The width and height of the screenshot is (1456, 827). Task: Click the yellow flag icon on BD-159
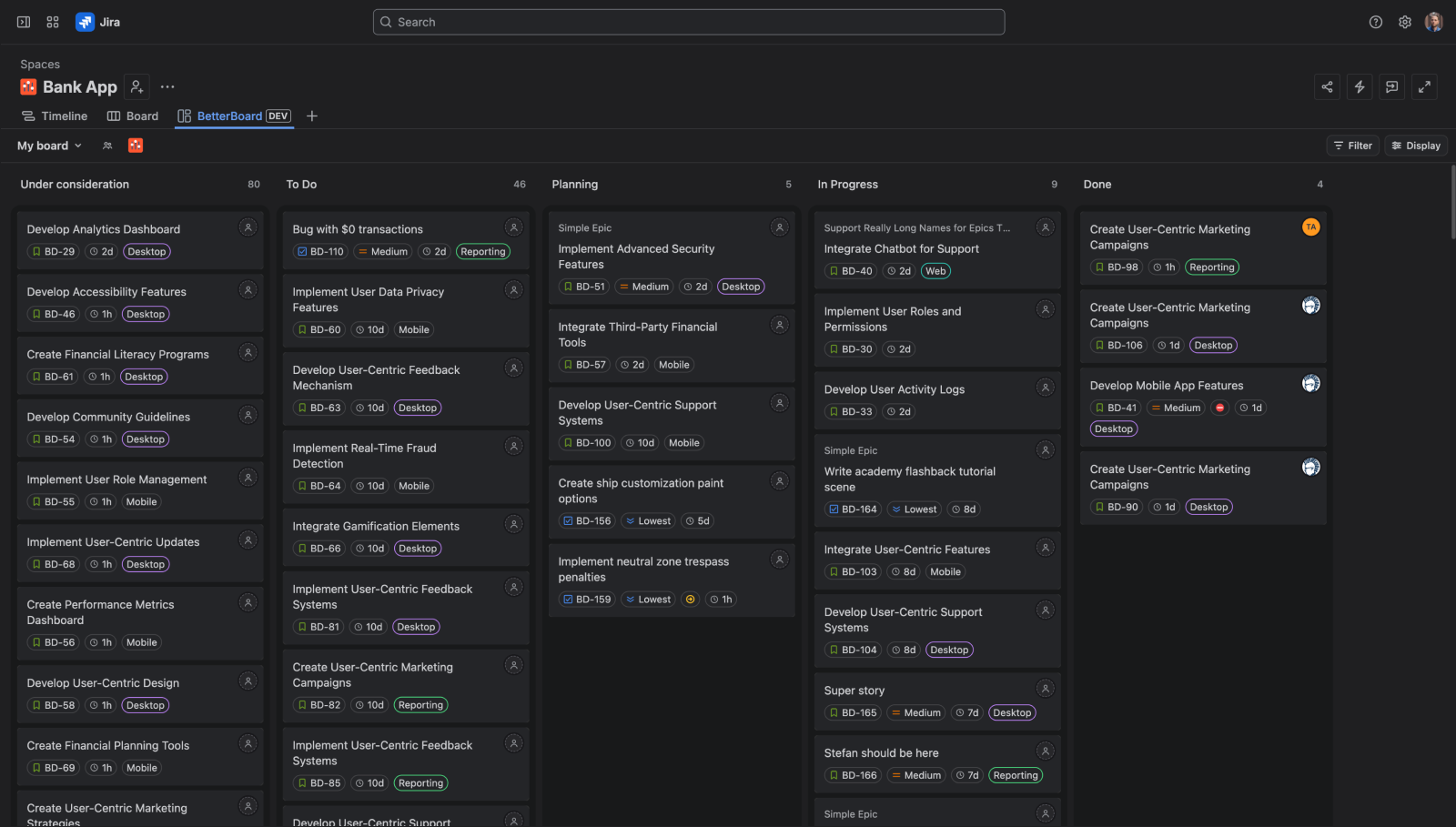click(690, 599)
